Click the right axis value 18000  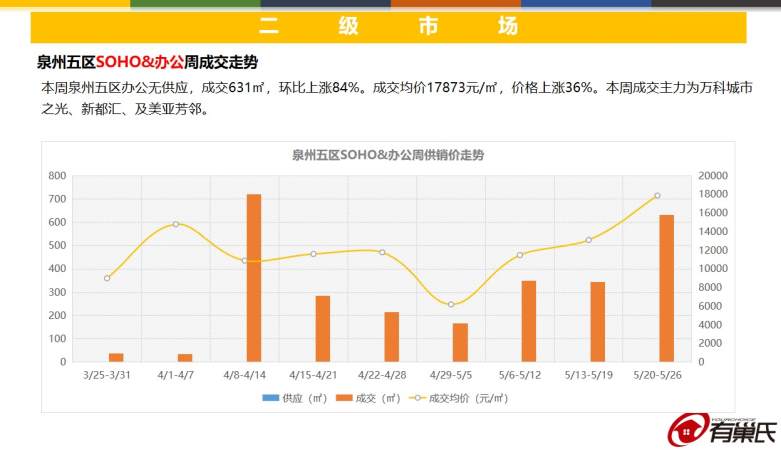click(713, 194)
